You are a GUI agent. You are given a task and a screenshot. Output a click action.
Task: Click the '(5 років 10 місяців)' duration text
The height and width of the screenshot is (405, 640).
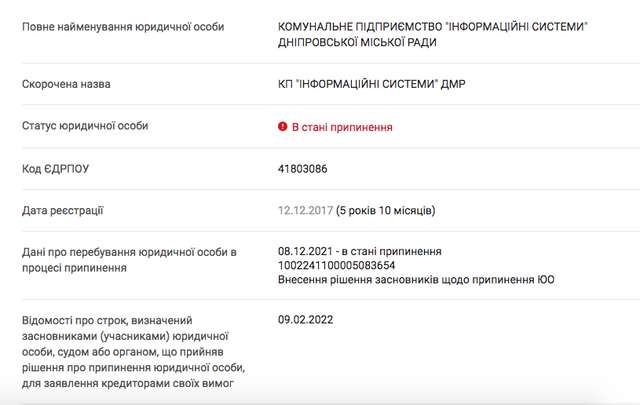tap(385, 211)
